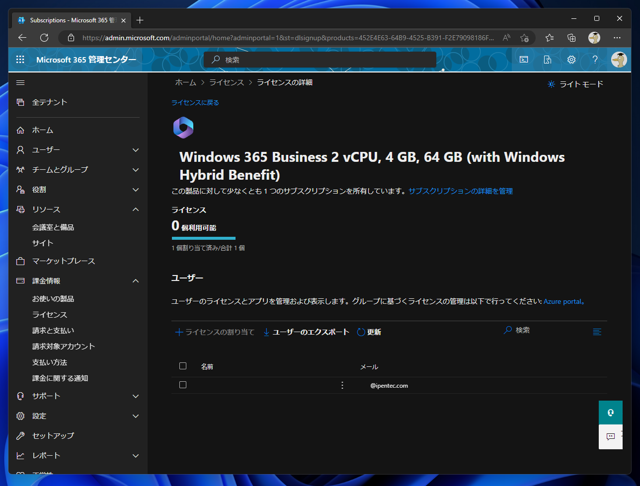Select 会議室と備品 under リソース
The image size is (640, 486).
click(53, 227)
